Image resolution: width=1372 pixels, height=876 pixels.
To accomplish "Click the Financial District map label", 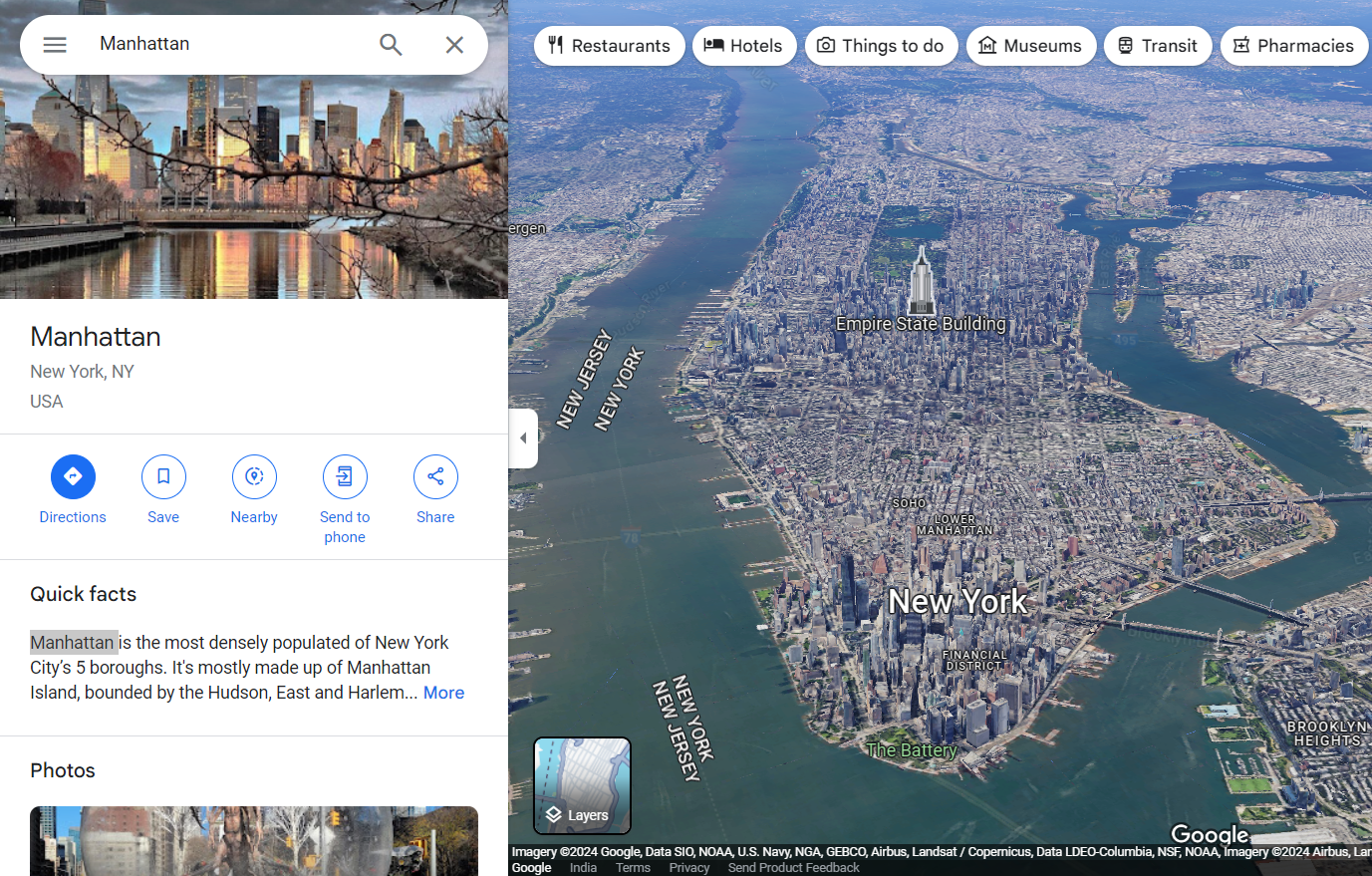I will point(974,660).
